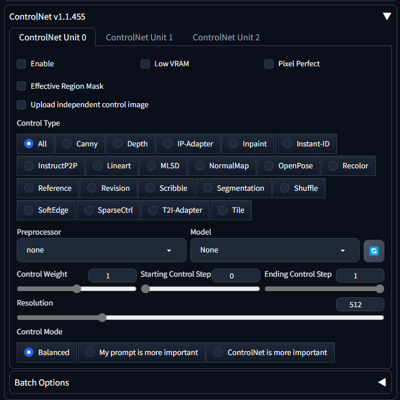Open the Preprocessor dropdown
The image size is (400, 400).
101,250
